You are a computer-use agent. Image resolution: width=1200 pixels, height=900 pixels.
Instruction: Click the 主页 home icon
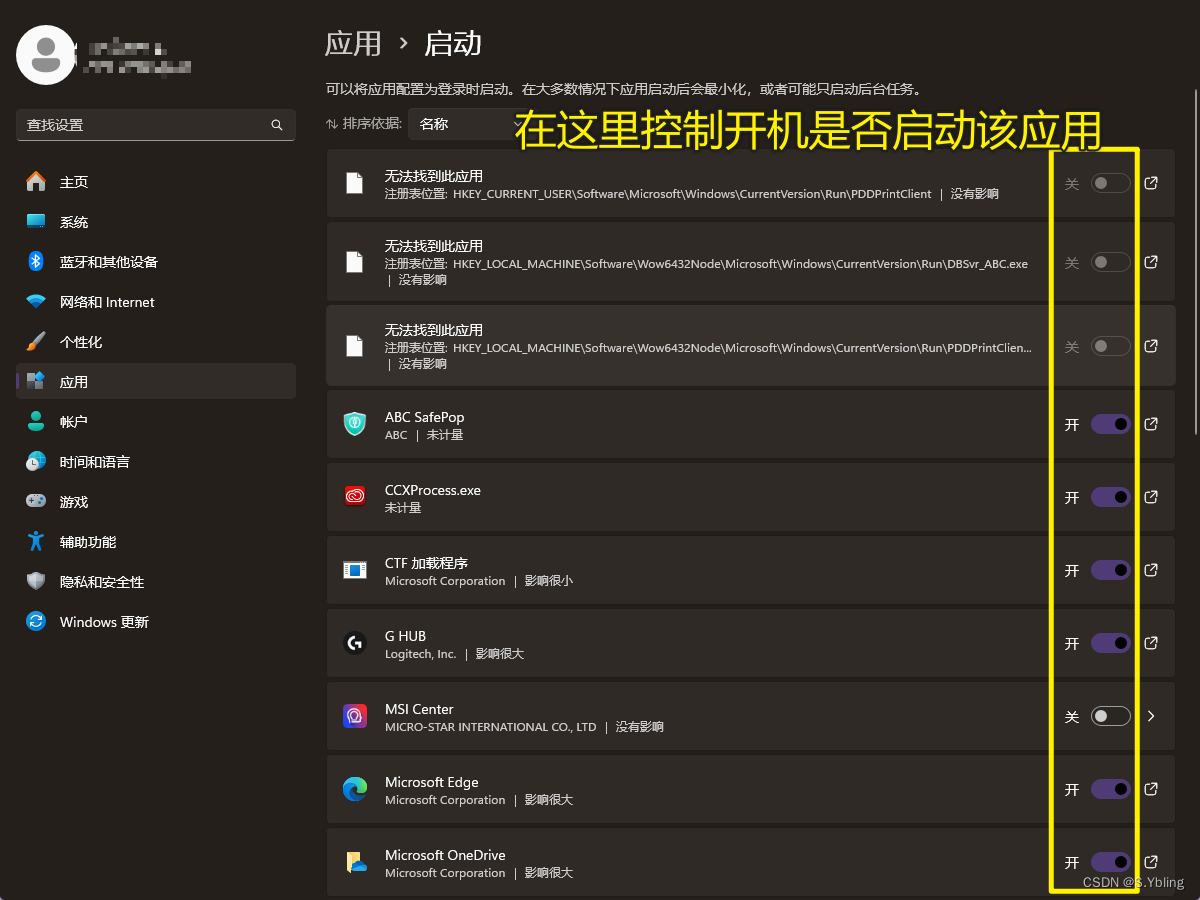[x=36, y=181]
